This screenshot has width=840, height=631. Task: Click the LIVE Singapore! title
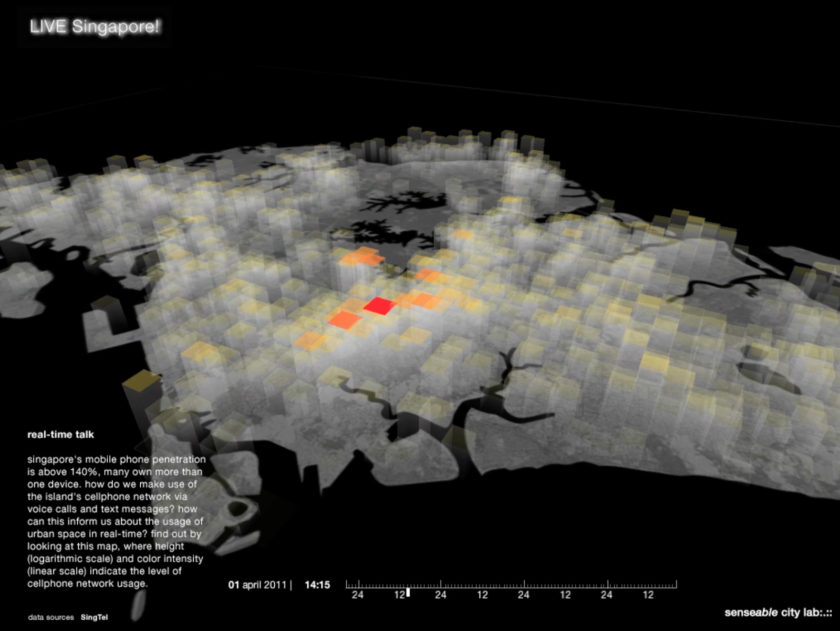94,26
